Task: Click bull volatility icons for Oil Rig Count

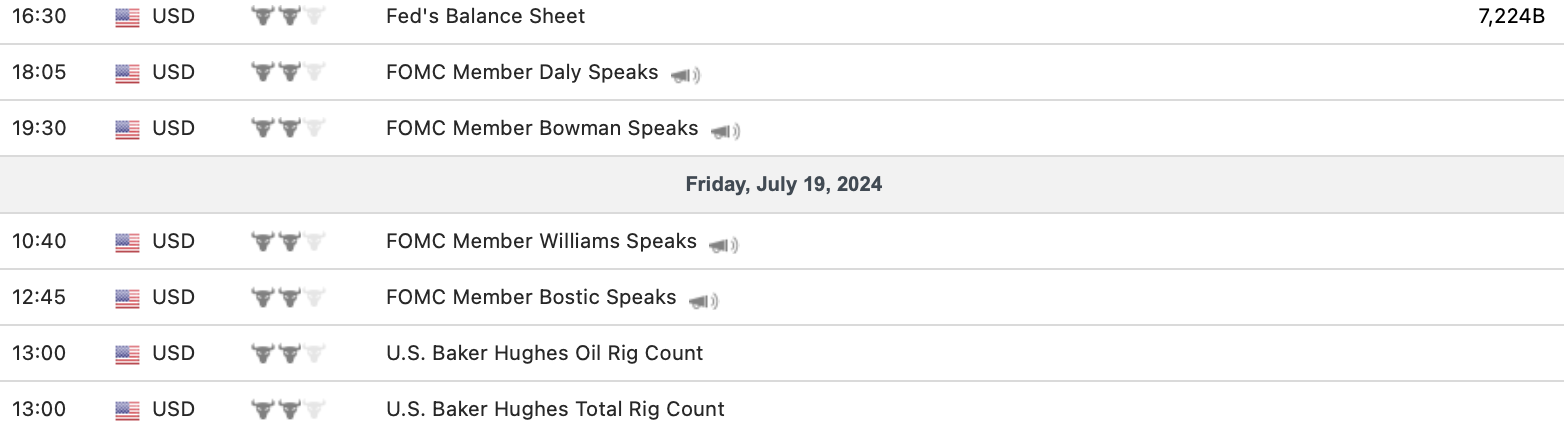Action: [x=289, y=354]
